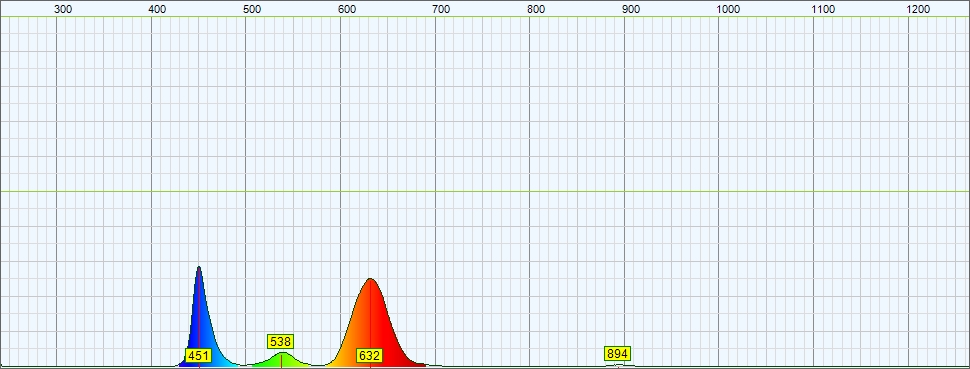Click the 600 wavelength axis label

[347, 9]
